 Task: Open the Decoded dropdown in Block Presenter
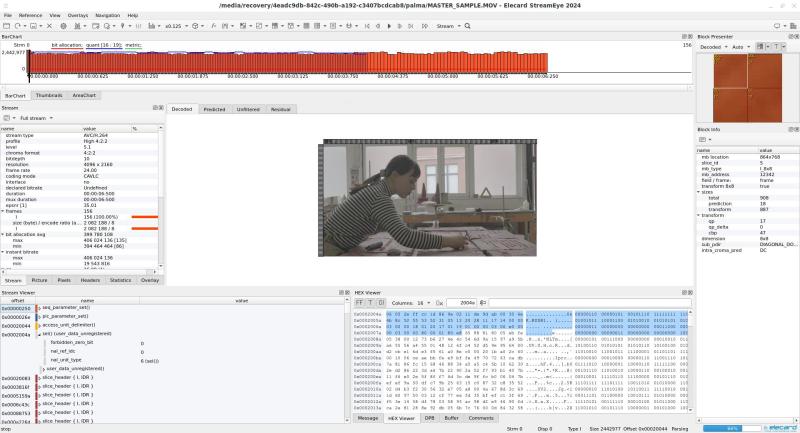point(714,47)
